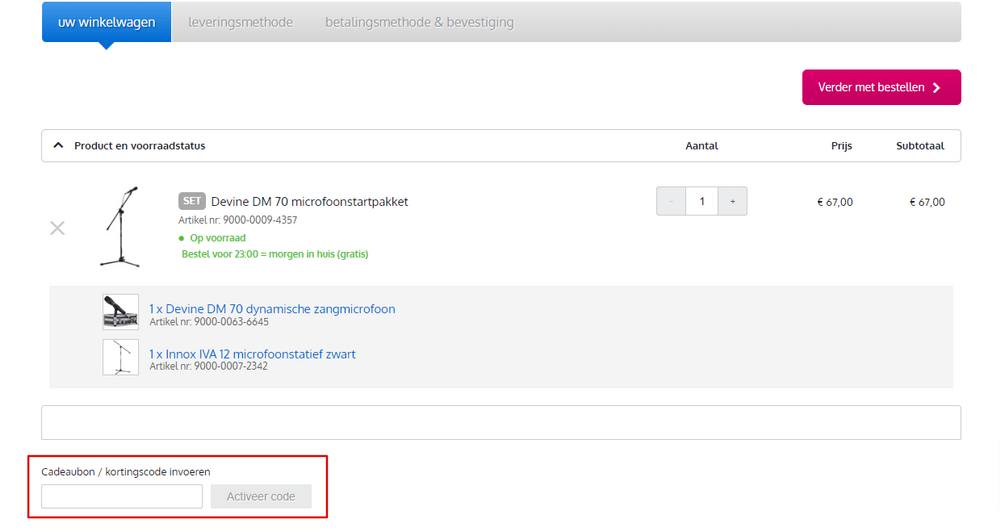This screenshot has width=1000, height=531.
Task: Decrease quantity with the minus button
Action: pyautogui.click(x=671, y=202)
